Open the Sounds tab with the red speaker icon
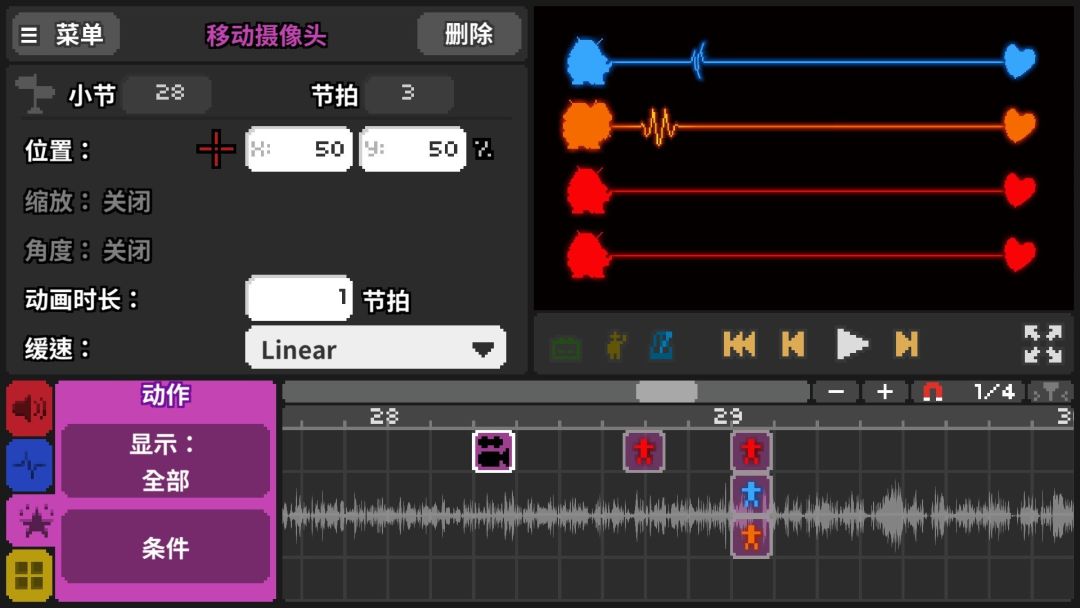The image size is (1080, 608). [x=27, y=408]
